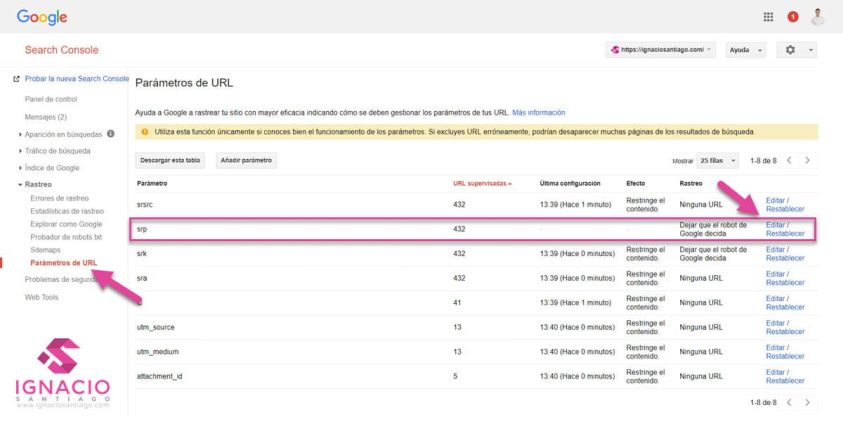Click the Parámetros de URL page heading

tap(184, 83)
